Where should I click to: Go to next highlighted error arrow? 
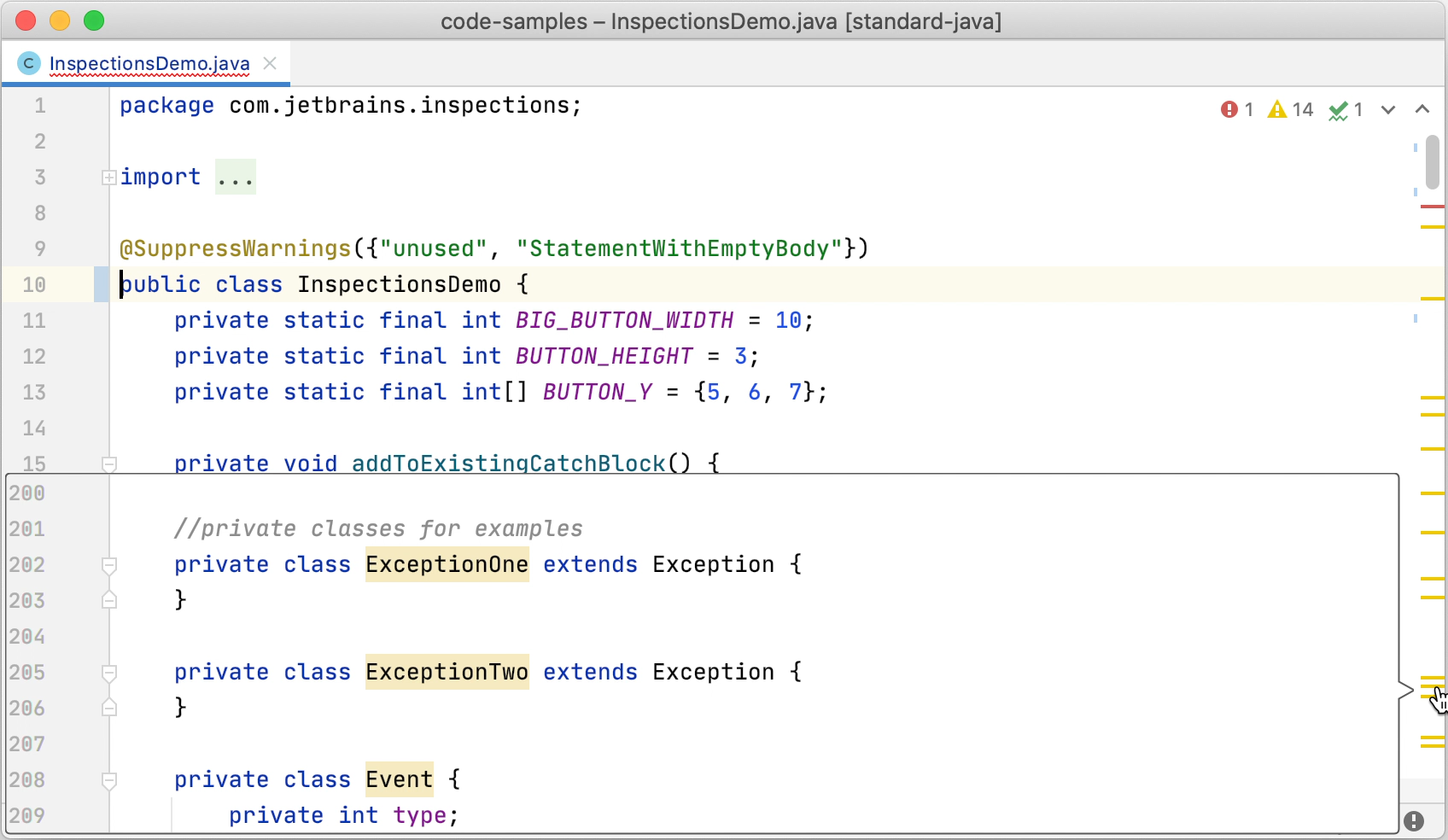(1388, 109)
